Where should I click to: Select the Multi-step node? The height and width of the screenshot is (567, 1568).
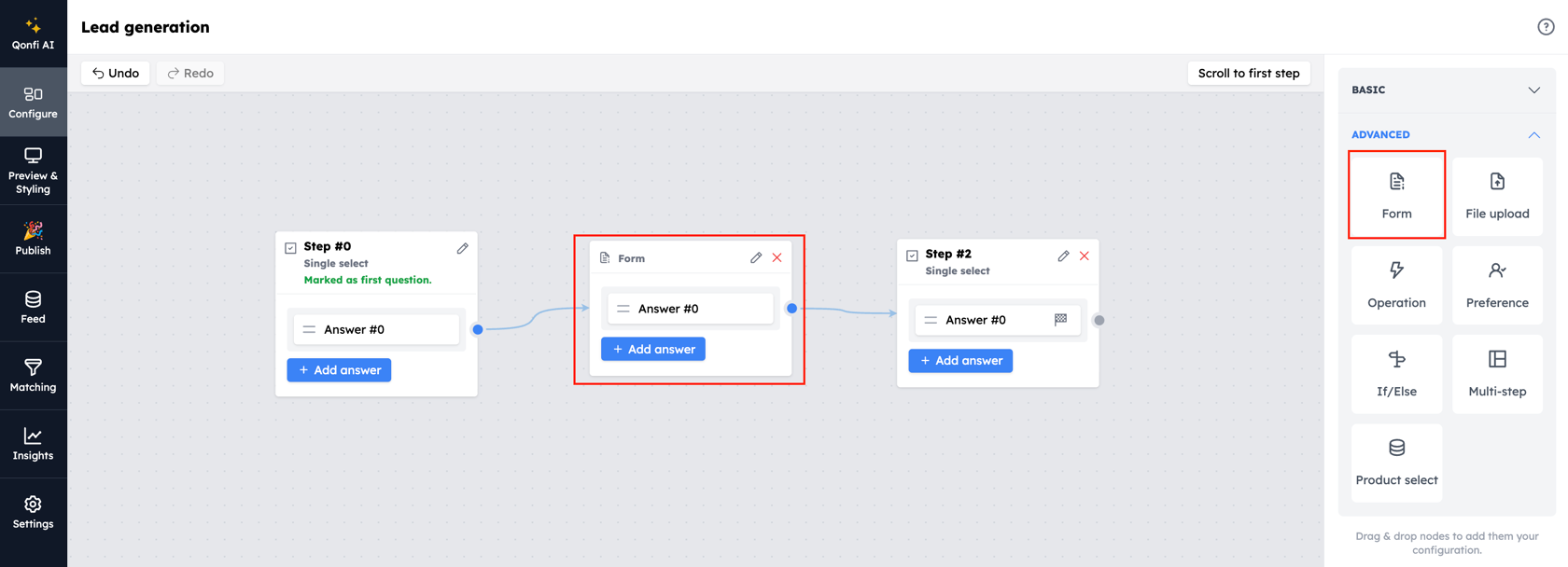click(1497, 373)
